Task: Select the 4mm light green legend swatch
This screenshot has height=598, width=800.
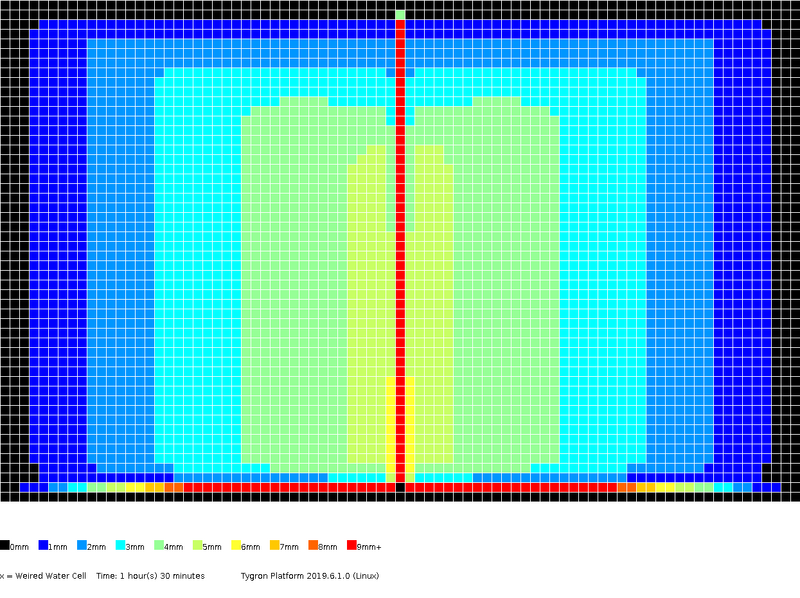Action: tap(157, 546)
